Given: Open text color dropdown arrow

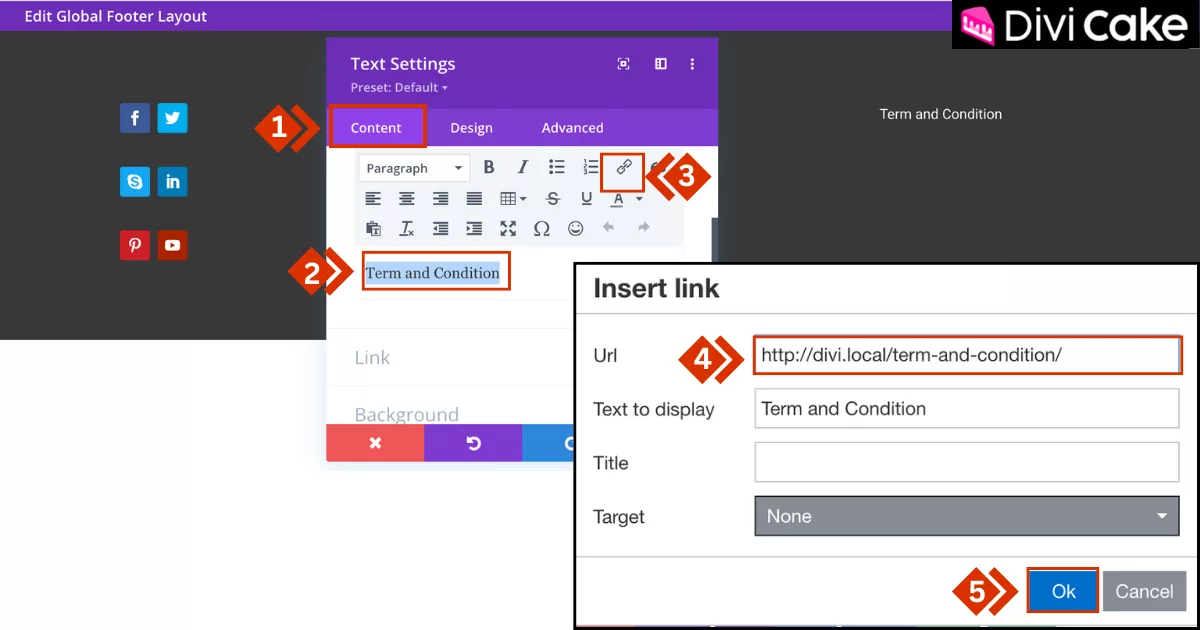Looking at the screenshot, I should [x=639, y=199].
